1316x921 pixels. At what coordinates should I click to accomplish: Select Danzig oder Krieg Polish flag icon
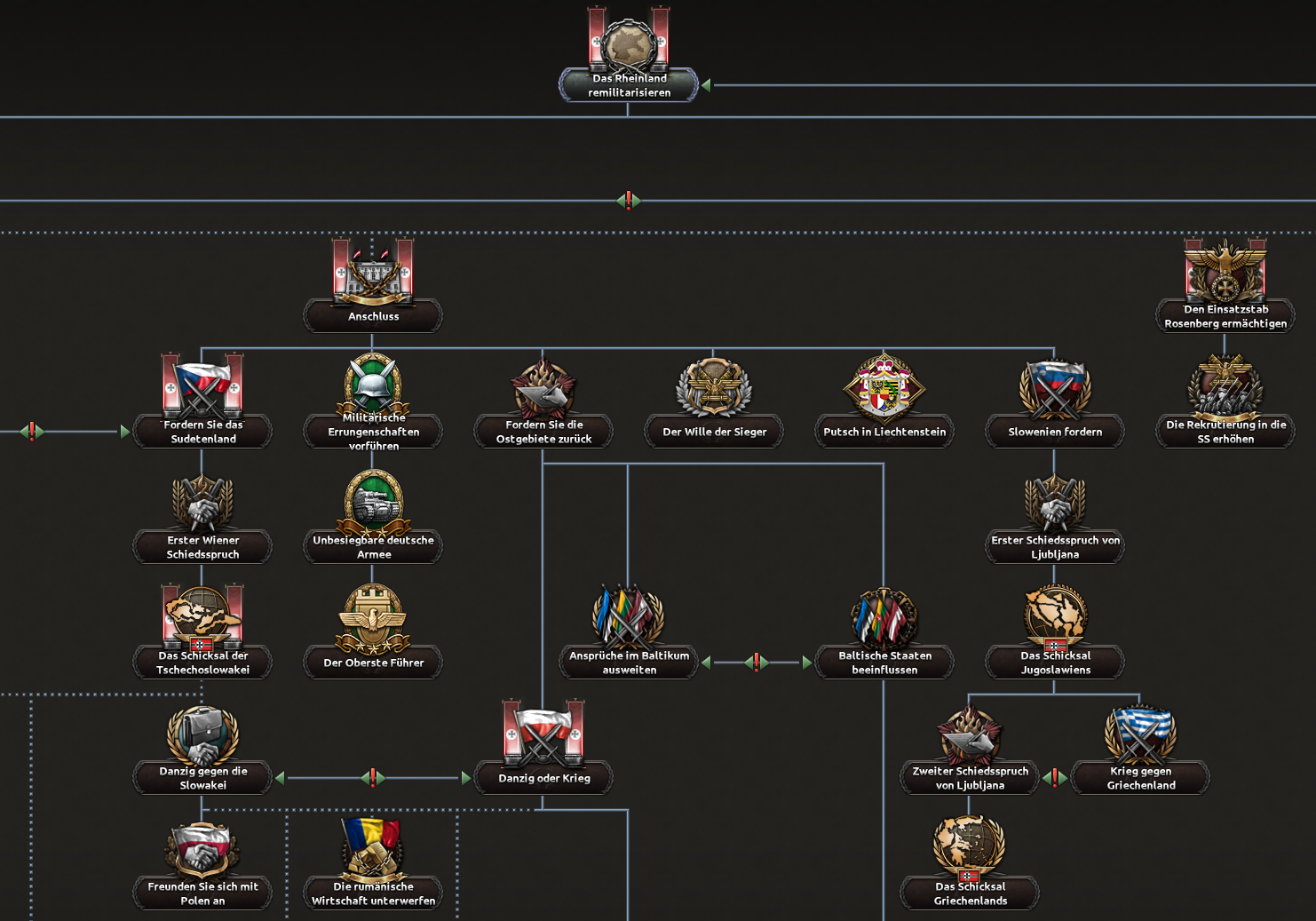(x=543, y=733)
